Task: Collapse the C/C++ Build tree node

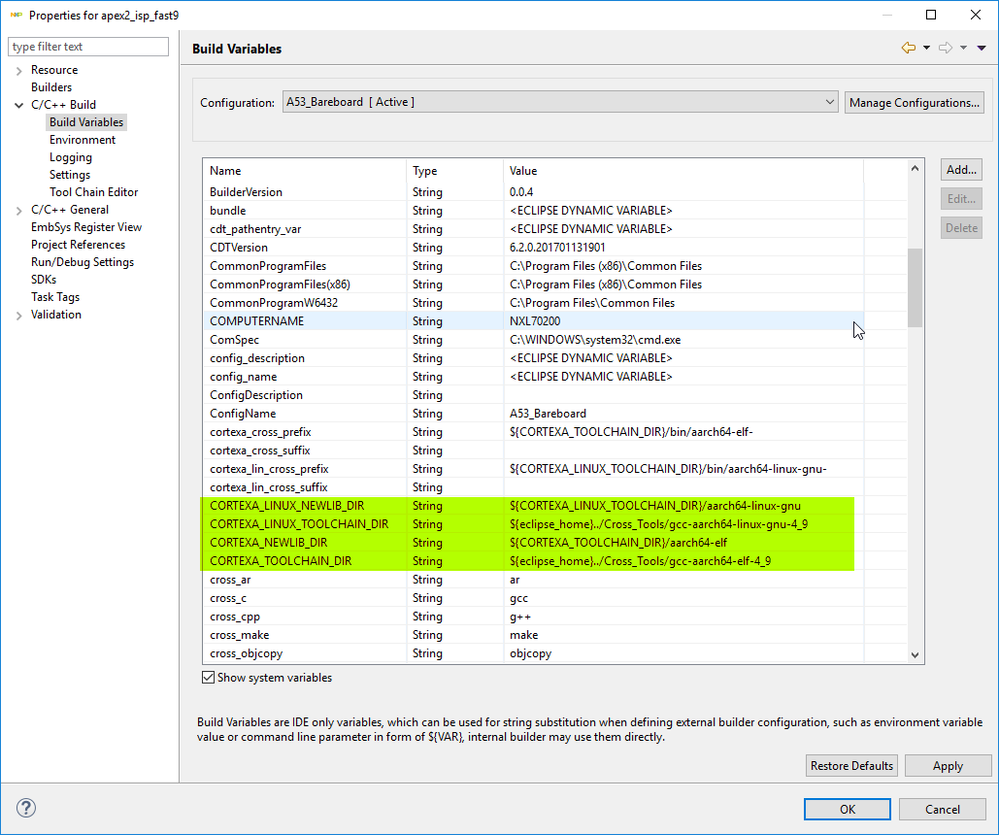Action: [19, 105]
